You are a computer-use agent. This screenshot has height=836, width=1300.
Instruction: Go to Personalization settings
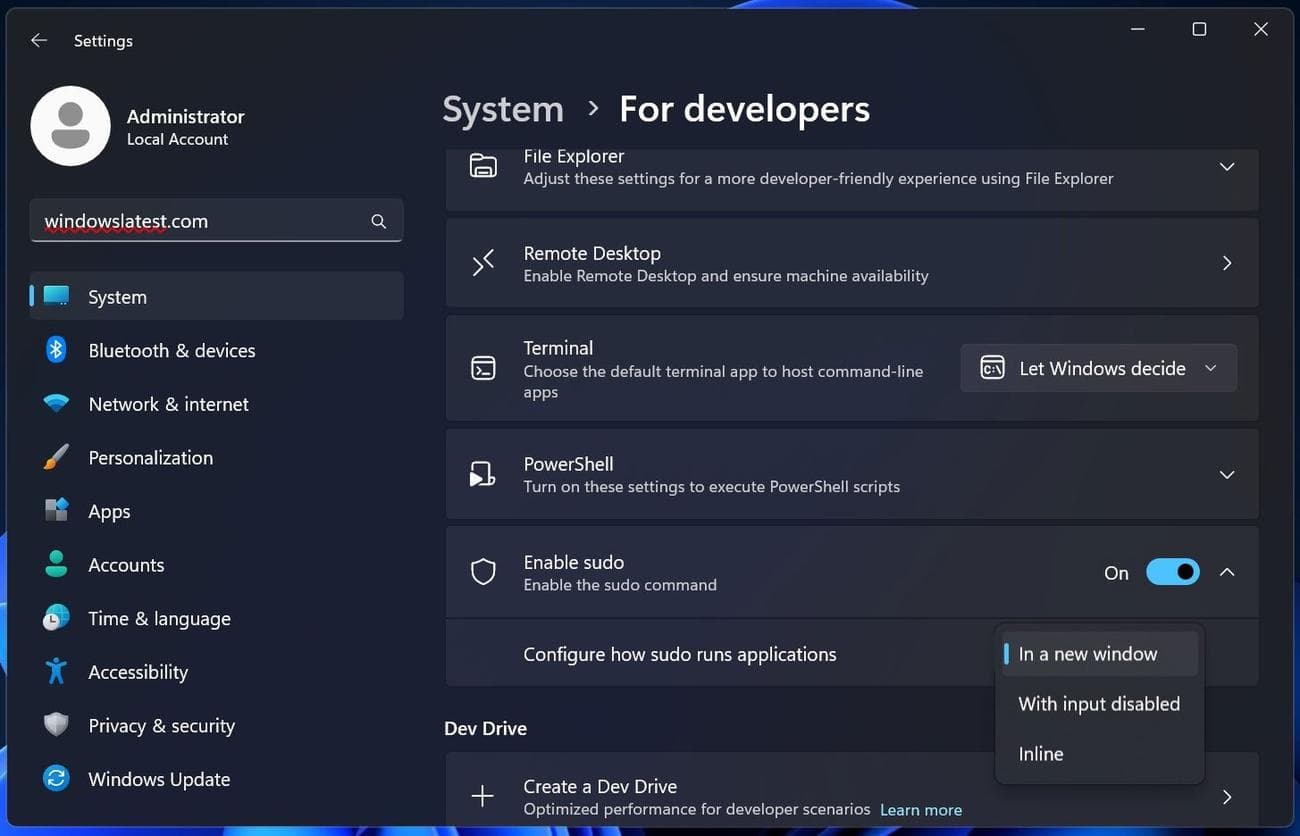pyautogui.click(x=150, y=458)
